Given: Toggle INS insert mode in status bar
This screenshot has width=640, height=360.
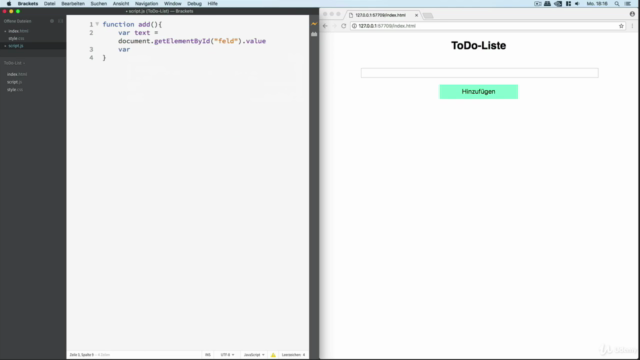Looking at the screenshot, I should (x=208, y=355).
